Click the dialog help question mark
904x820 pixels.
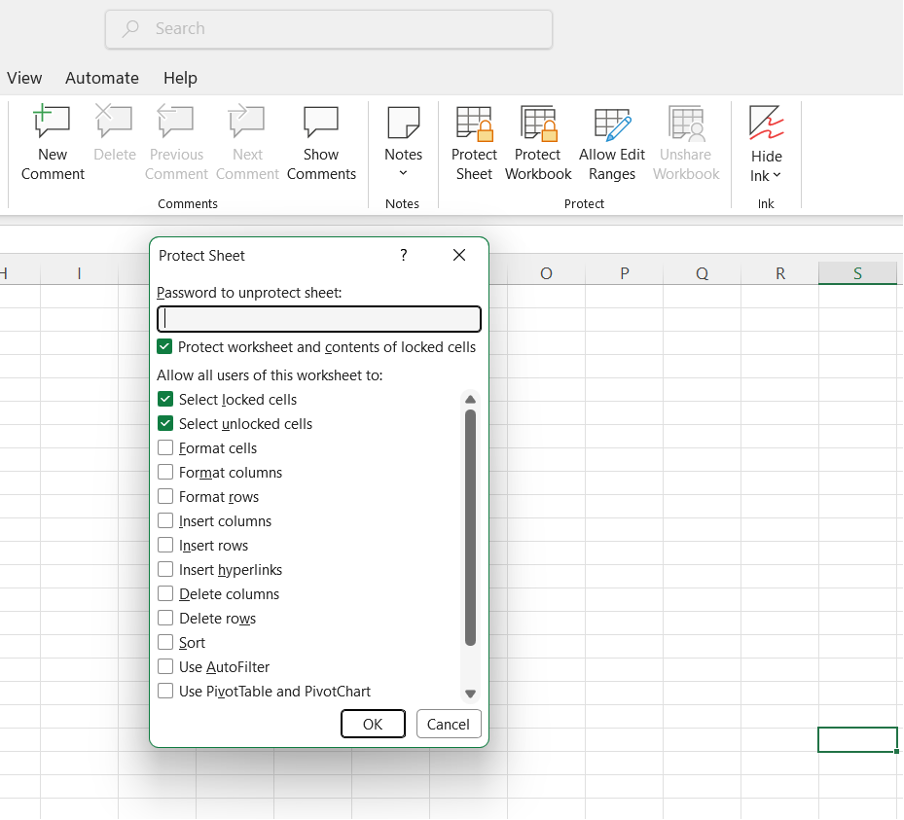404,255
